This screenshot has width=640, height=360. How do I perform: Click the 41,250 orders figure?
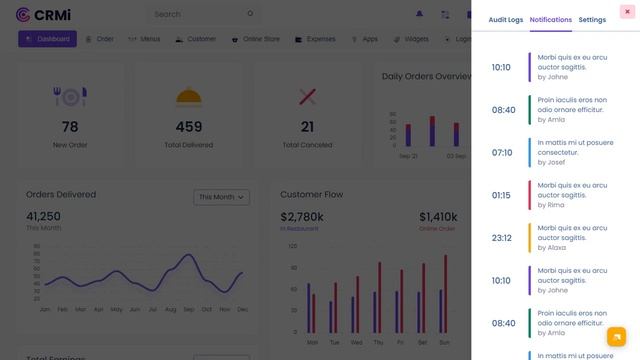pyautogui.click(x=43, y=216)
